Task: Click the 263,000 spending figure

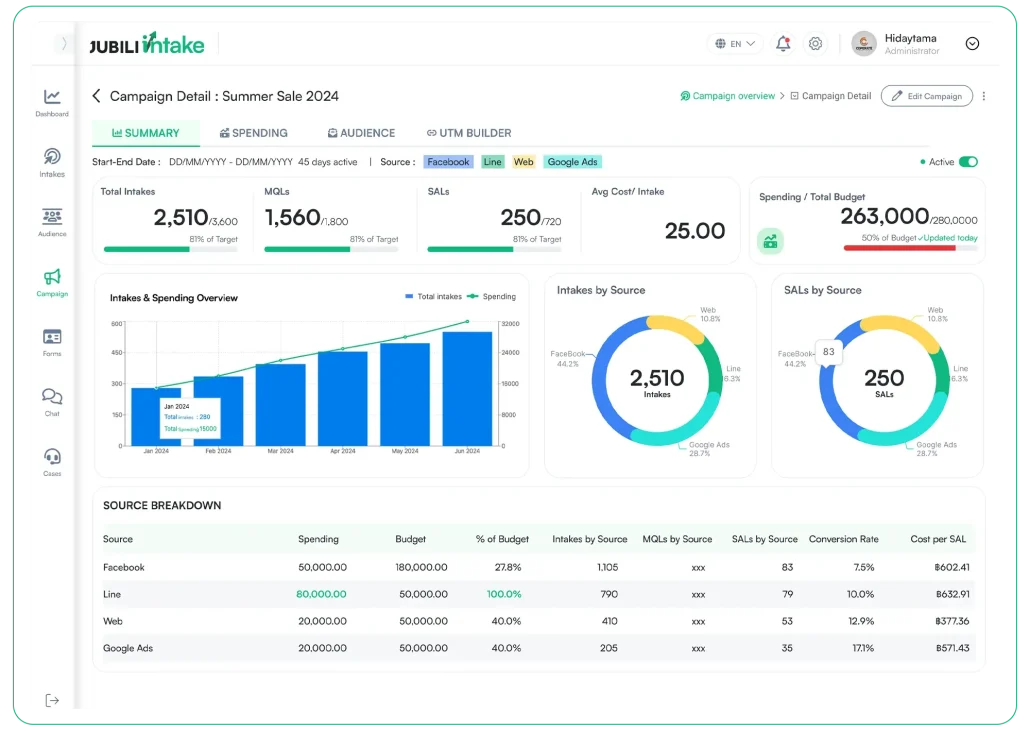Action: point(884,216)
